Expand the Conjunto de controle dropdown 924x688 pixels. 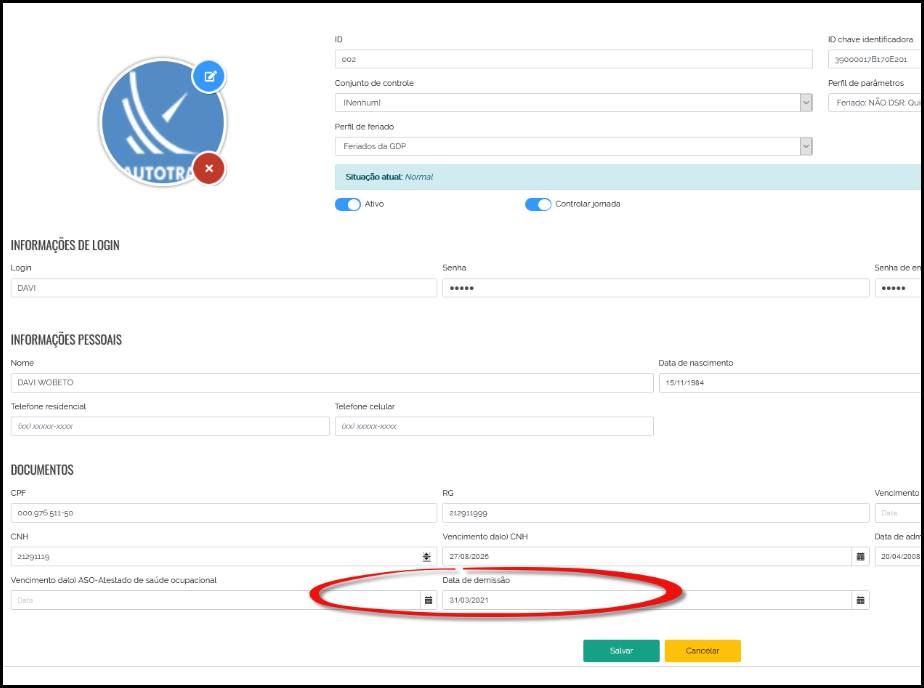point(805,102)
